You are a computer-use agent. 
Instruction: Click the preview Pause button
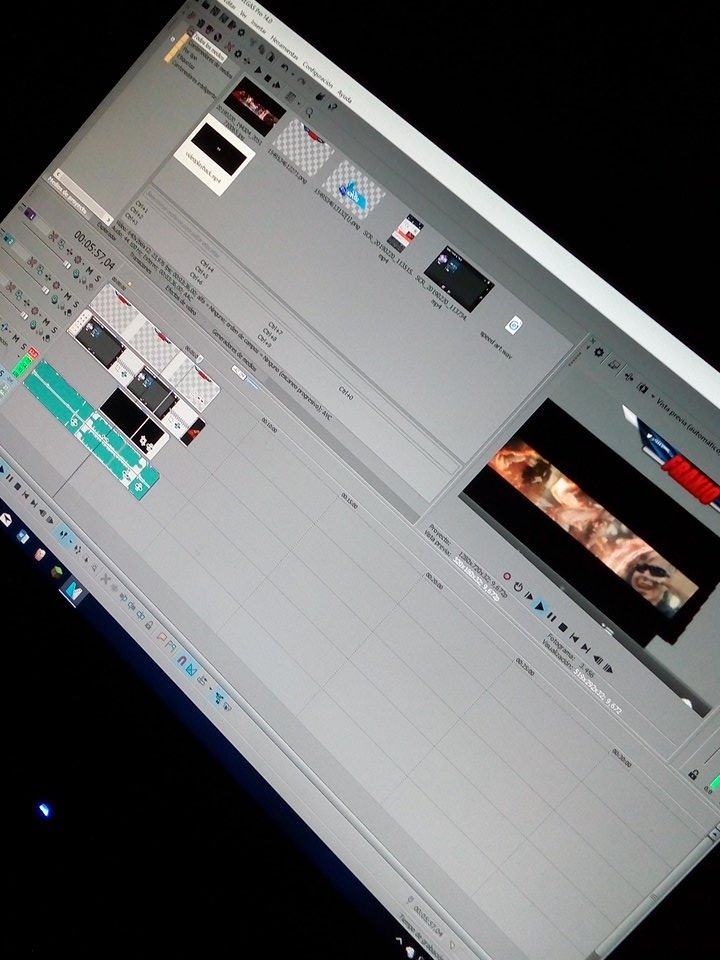click(552, 617)
